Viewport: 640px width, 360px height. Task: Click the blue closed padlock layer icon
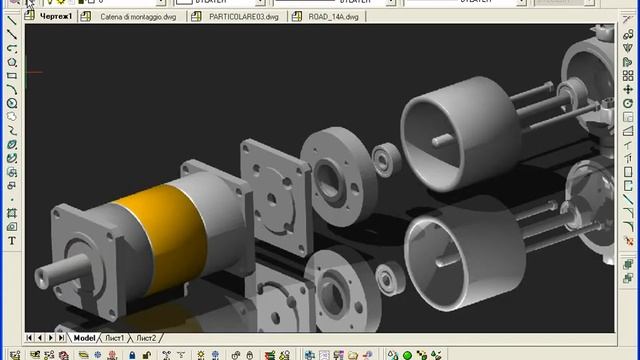pos(132,355)
